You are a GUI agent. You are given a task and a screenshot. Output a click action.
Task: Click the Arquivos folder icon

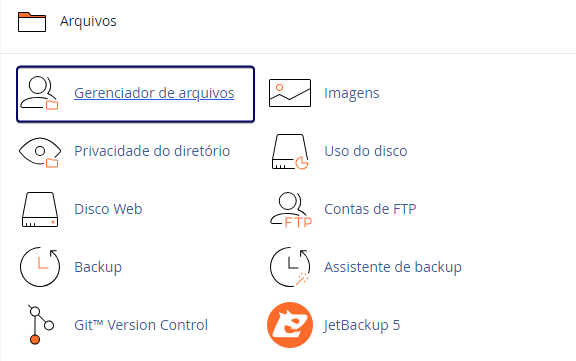tap(32, 22)
